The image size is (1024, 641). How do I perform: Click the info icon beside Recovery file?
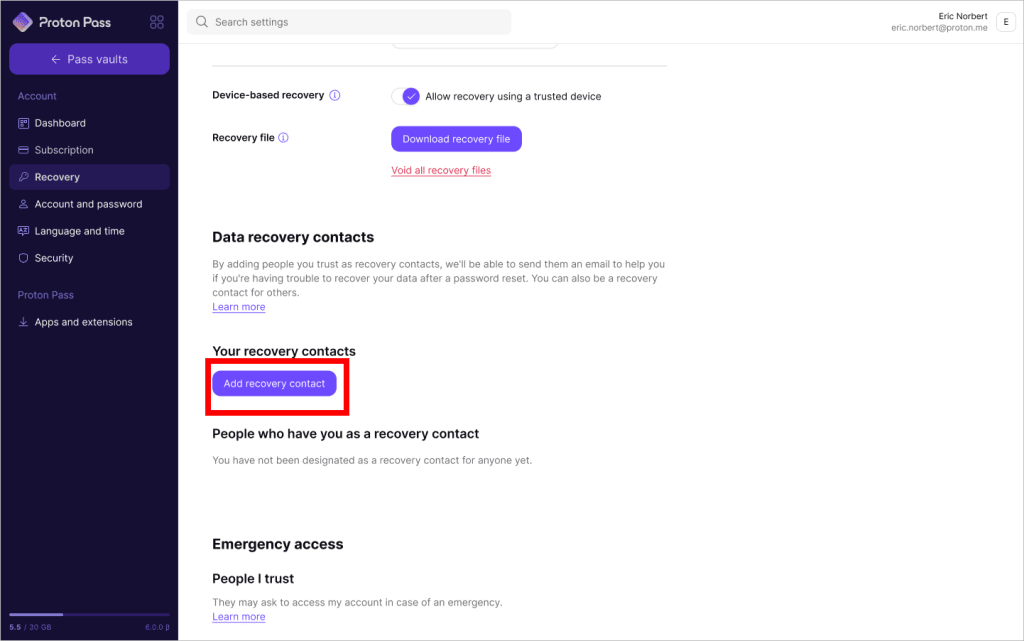click(x=283, y=138)
